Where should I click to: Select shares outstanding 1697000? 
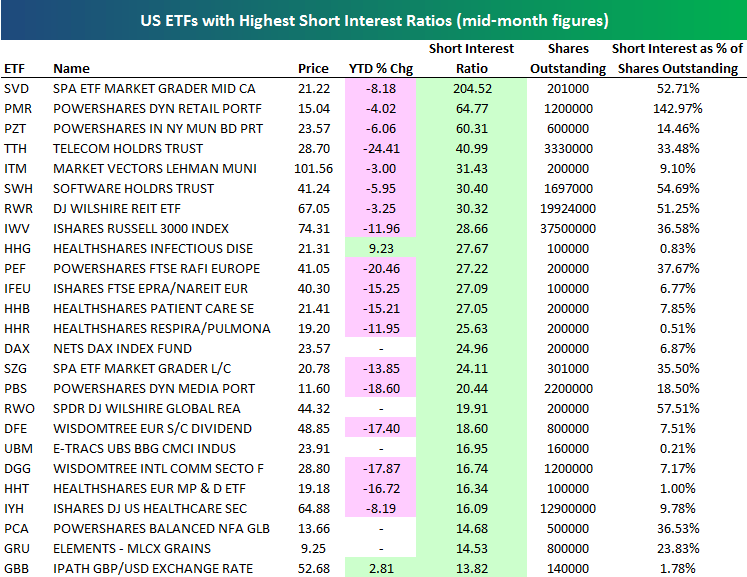coord(568,189)
